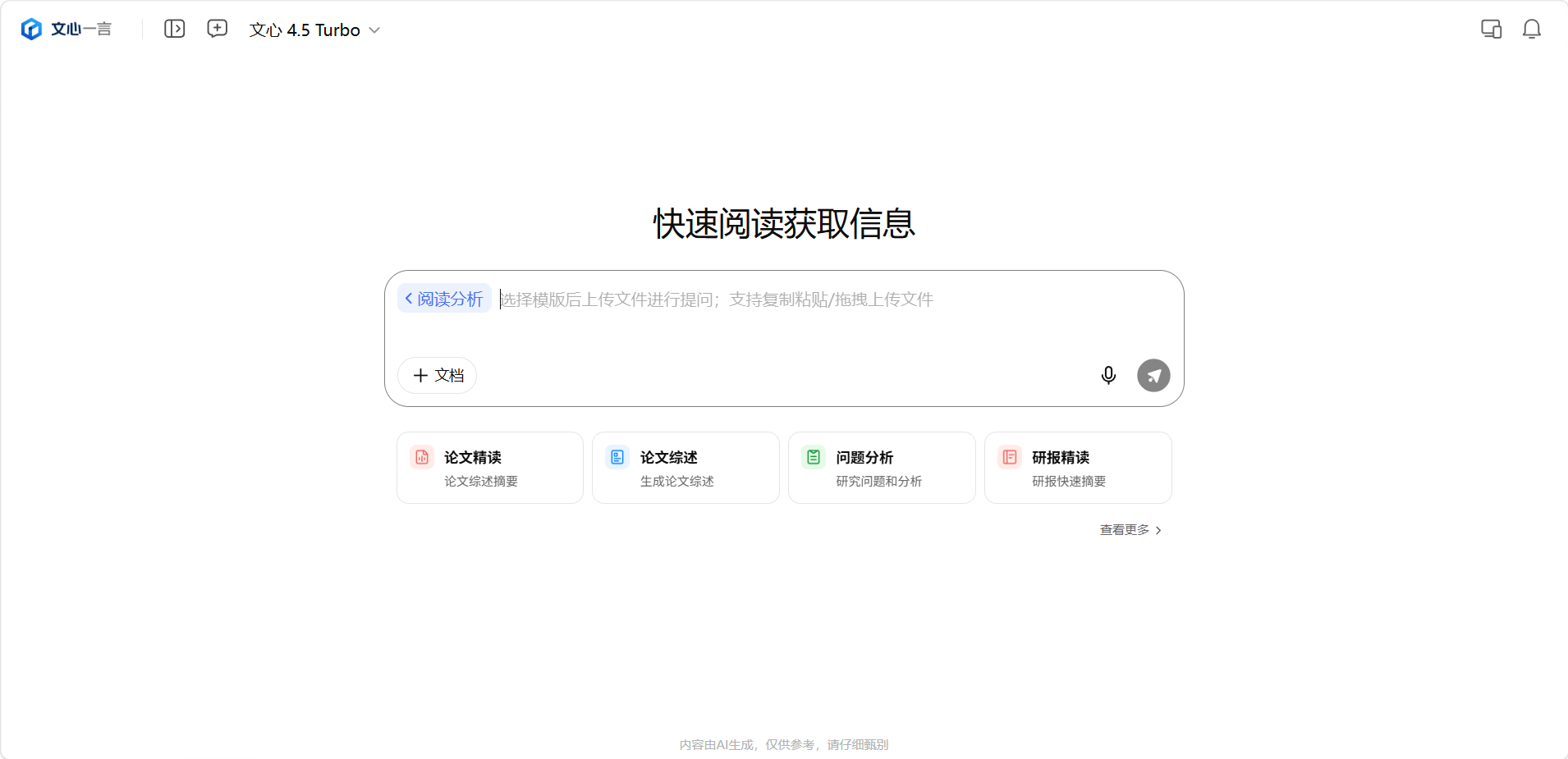Select the 研报精读 template card

click(1079, 468)
